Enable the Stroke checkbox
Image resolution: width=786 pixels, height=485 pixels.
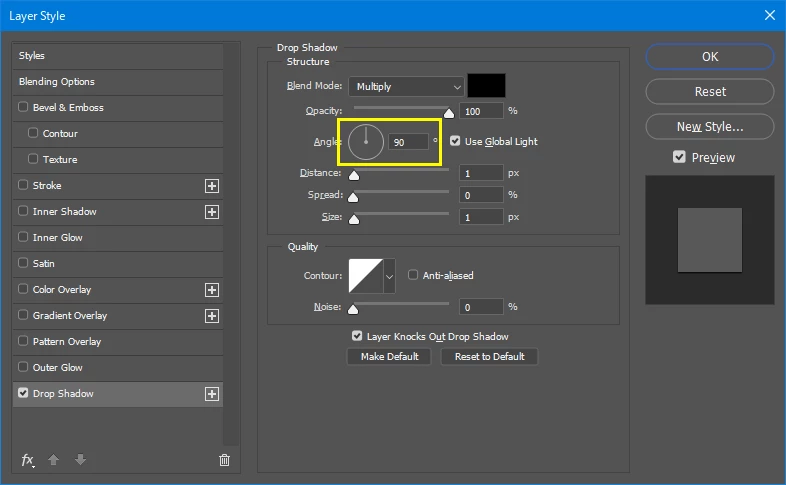(23, 185)
